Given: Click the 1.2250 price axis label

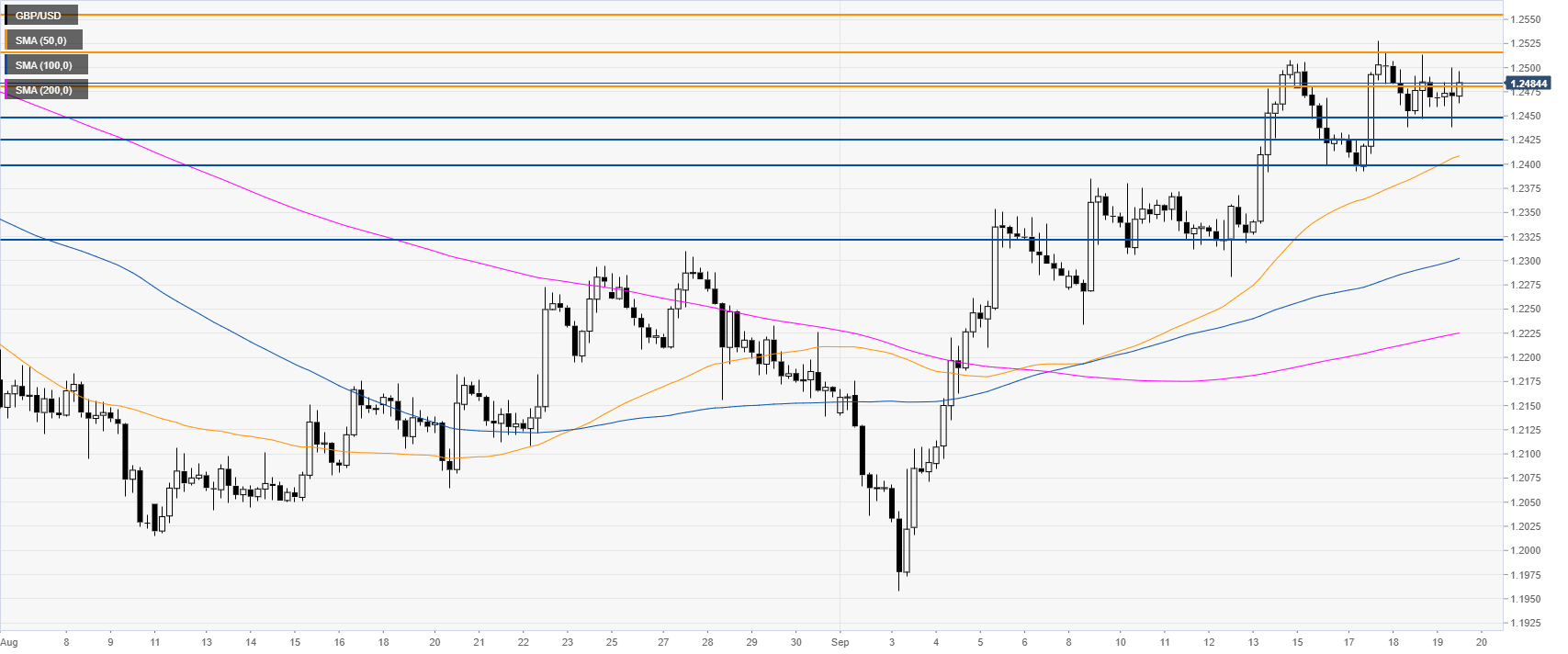Looking at the screenshot, I should [x=1526, y=310].
